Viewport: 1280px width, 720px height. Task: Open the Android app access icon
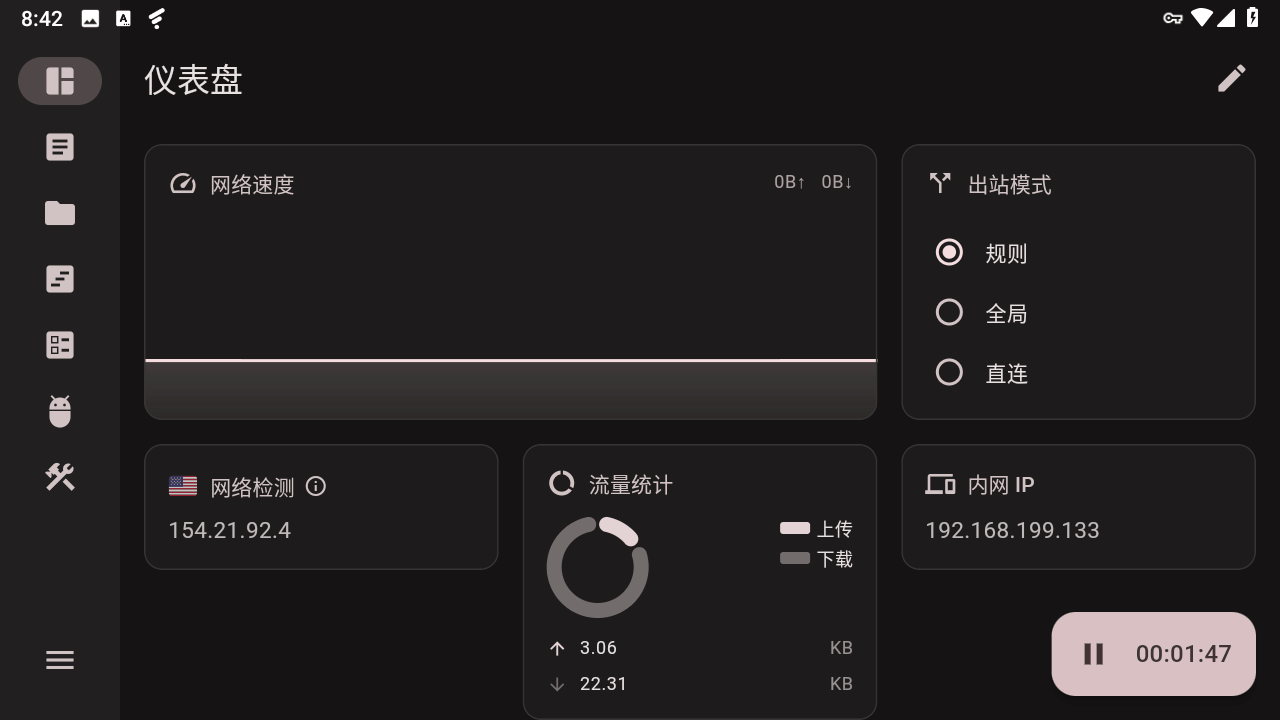[x=60, y=411]
